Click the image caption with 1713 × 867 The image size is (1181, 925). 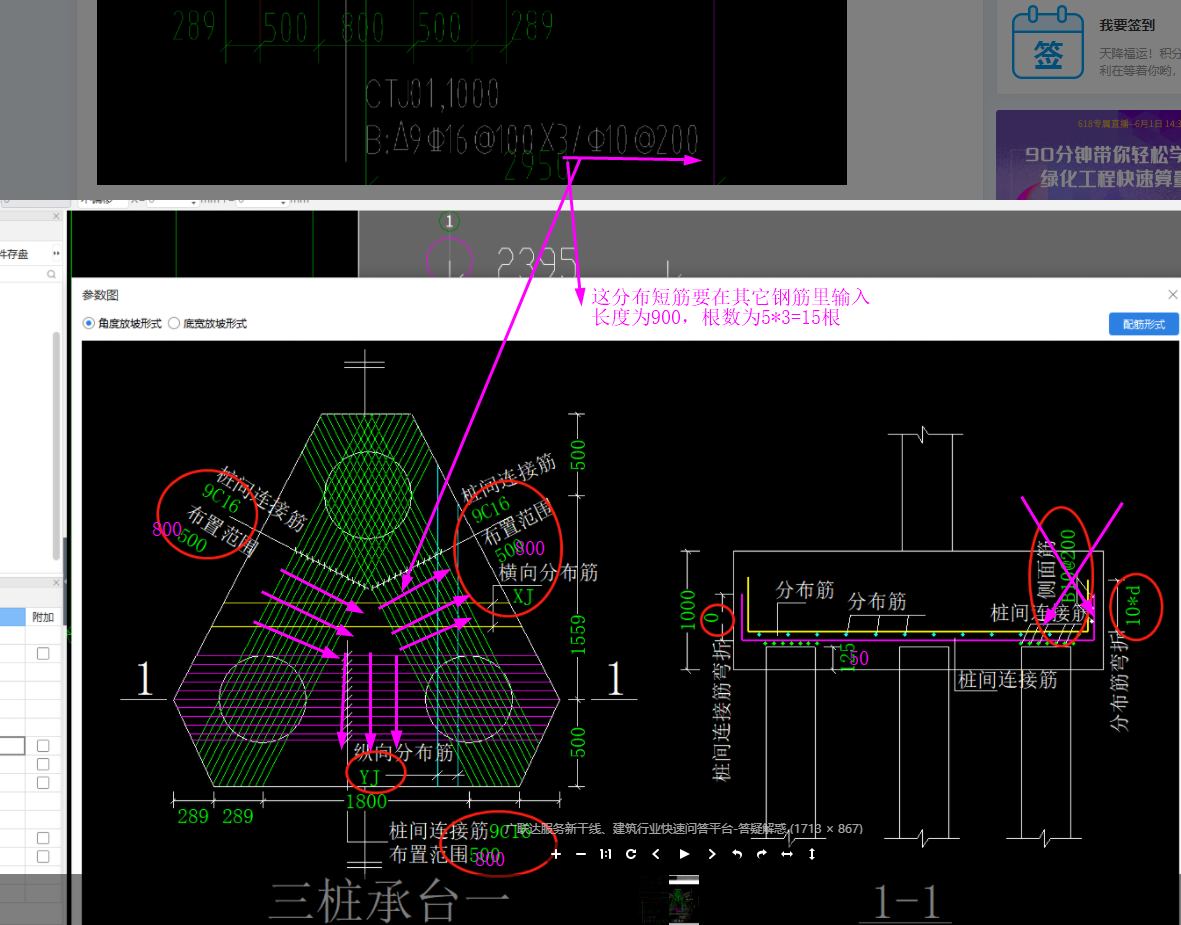tap(684, 829)
